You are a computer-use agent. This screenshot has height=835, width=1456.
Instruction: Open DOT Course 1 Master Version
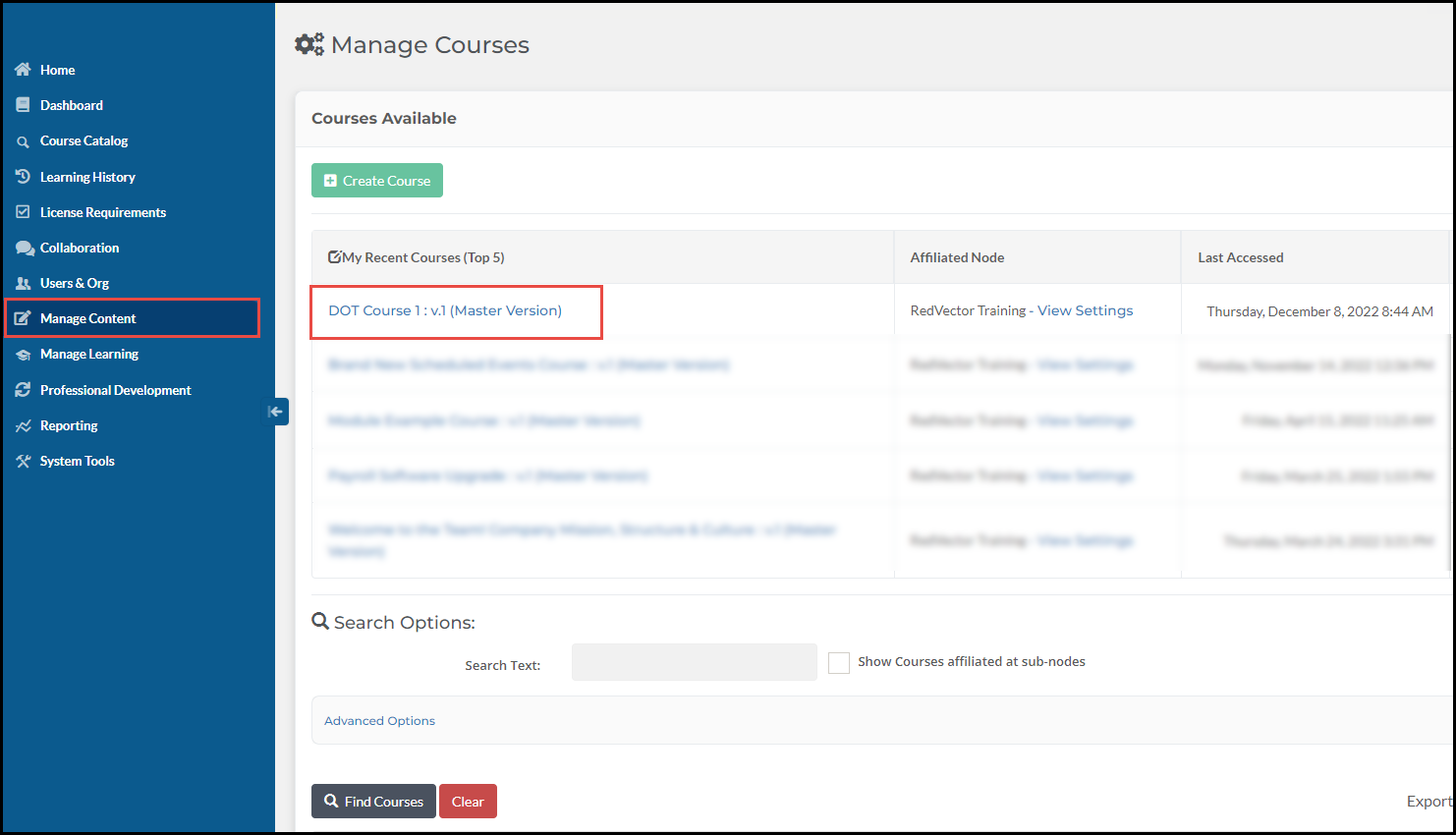[445, 309]
